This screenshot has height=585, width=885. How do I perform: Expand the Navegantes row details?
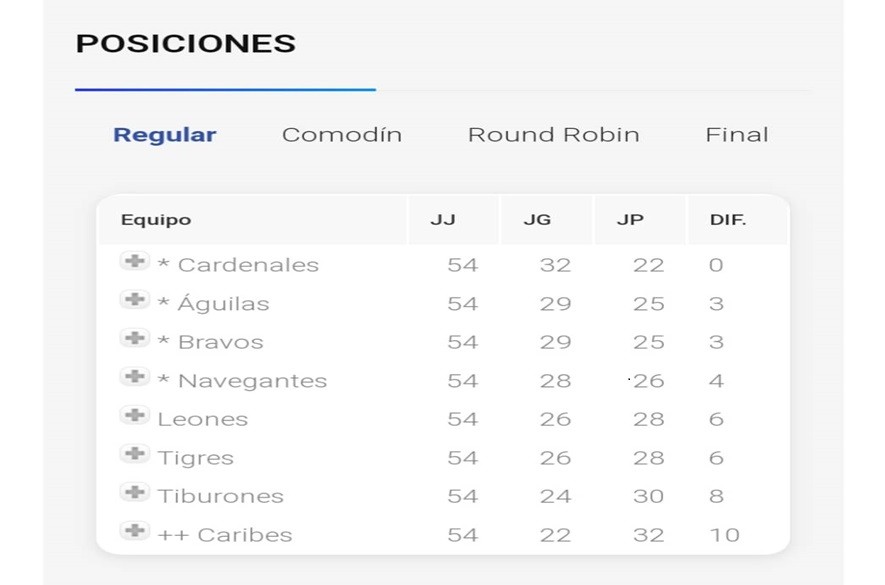(134, 379)
